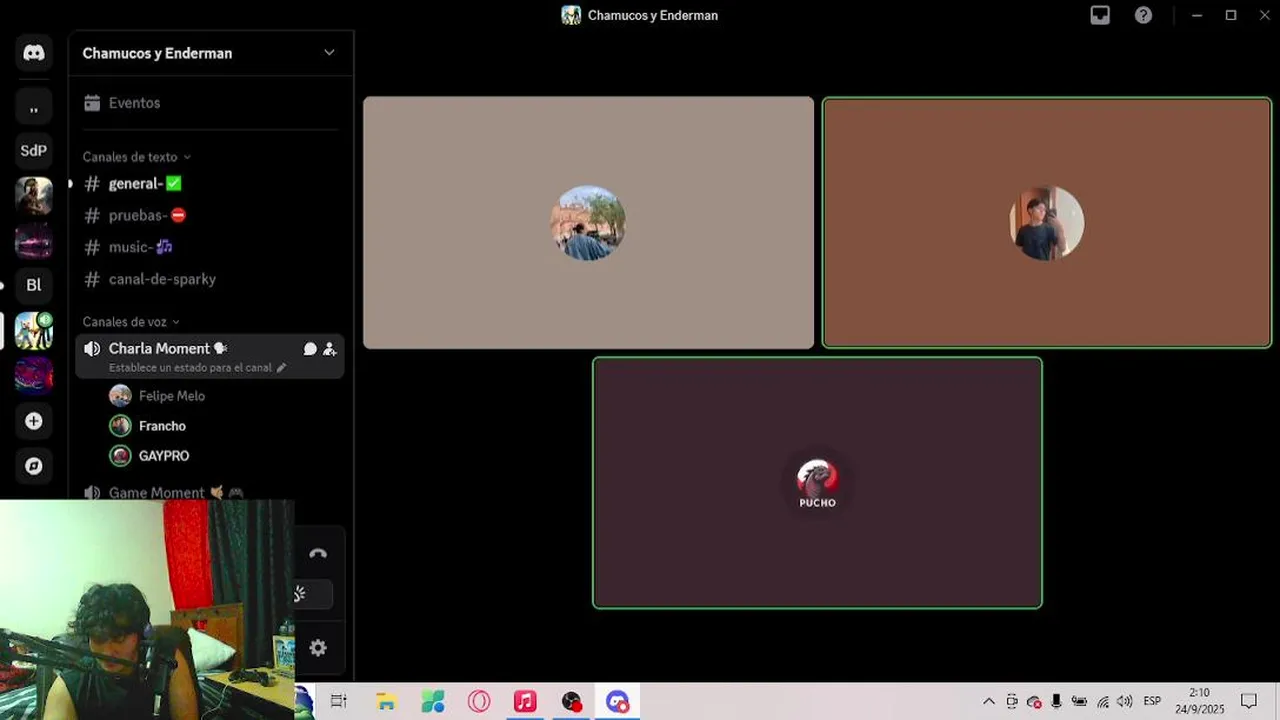Open the server with two-dots icon
The width and height of the screenshot is (1280, 720).
pyautogui.click(x=34, y=108)
